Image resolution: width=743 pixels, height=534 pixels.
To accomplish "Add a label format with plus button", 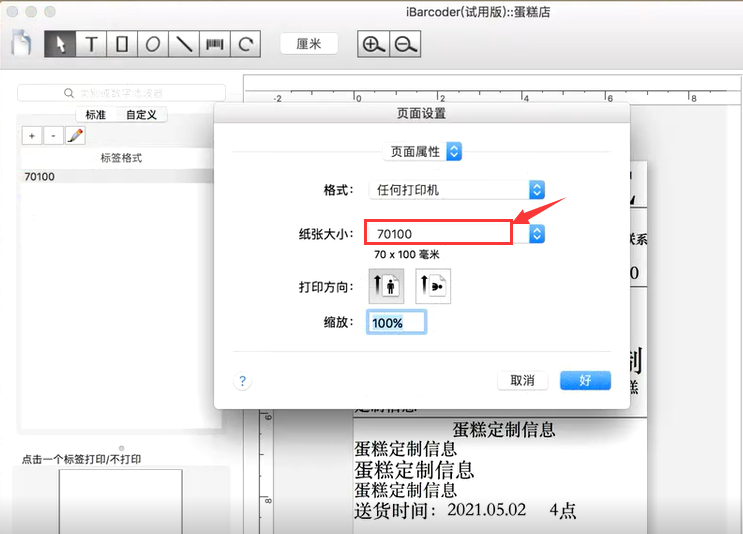I will click(x=32, y=136).
